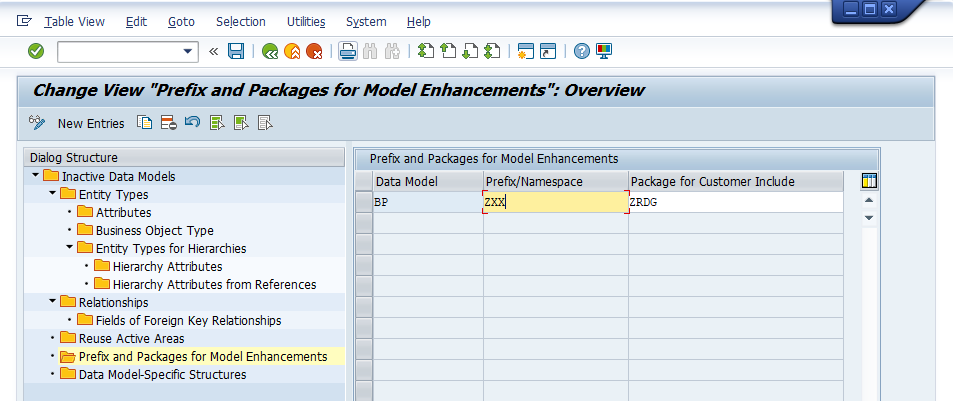Click the Dialog Structure panel header
The image size is (953, 401).
pos(184,157)
